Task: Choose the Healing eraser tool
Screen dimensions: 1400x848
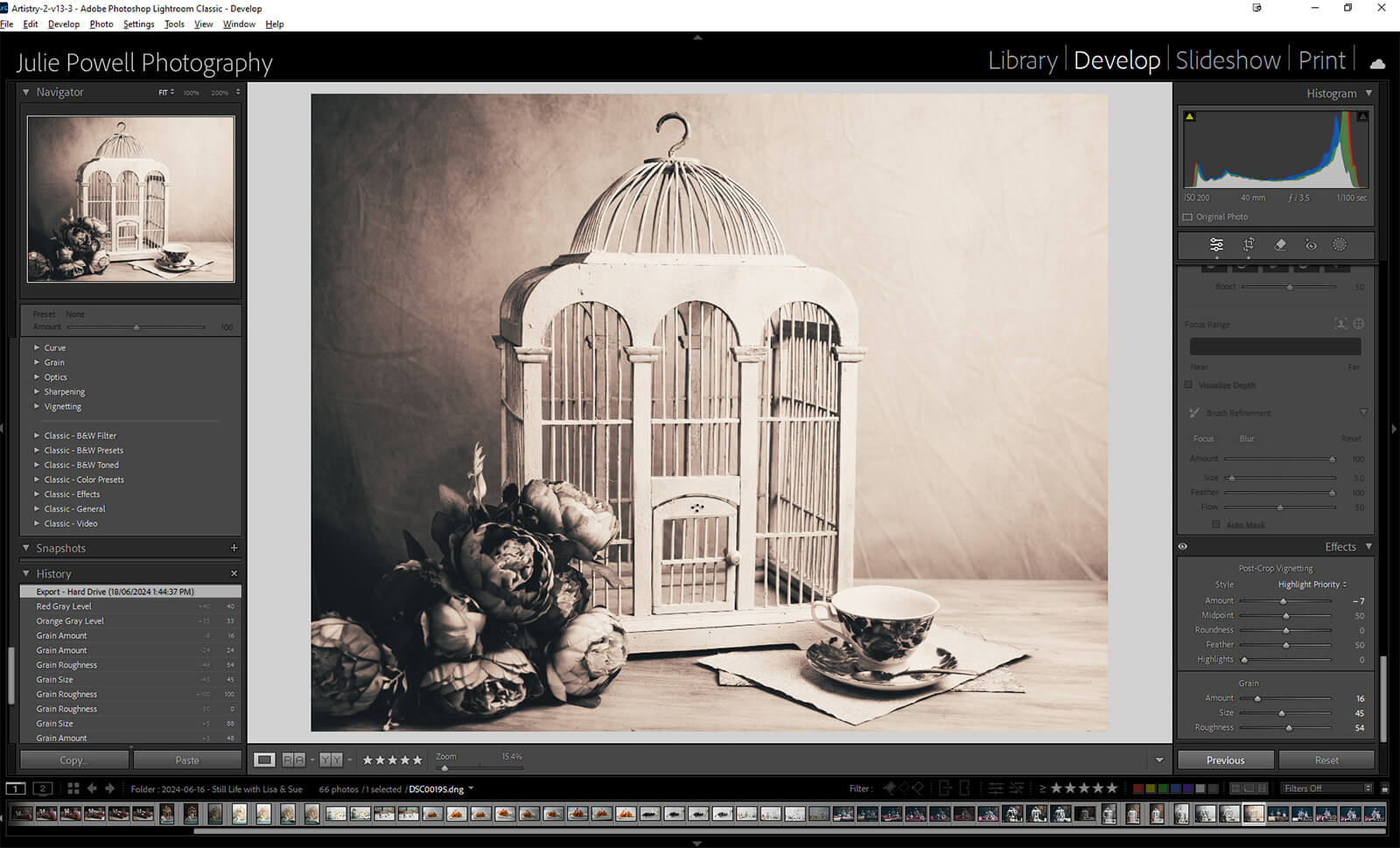Action: pos(1280,245)
